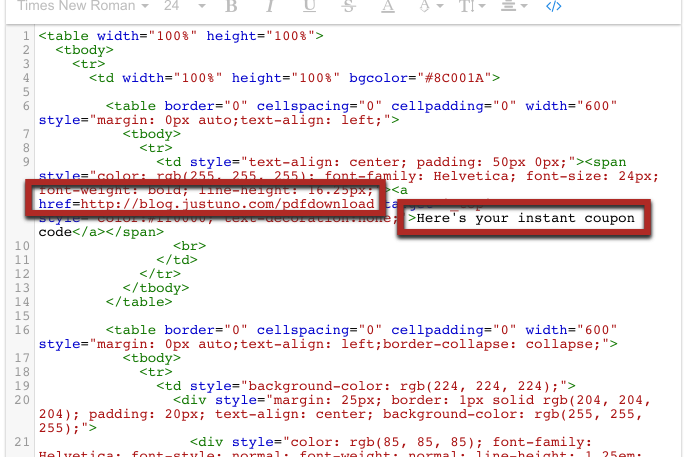The width and height of the screenshot is (685, 457).
Task: Click the <br> tag on line 10
Action: [188, 245]
